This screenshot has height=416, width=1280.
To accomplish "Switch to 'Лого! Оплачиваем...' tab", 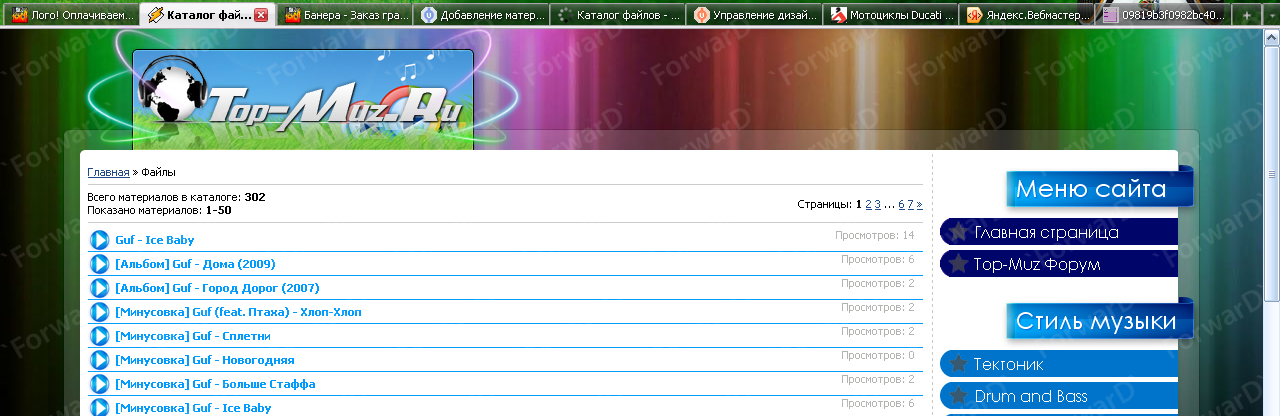I will pos(70,15).
